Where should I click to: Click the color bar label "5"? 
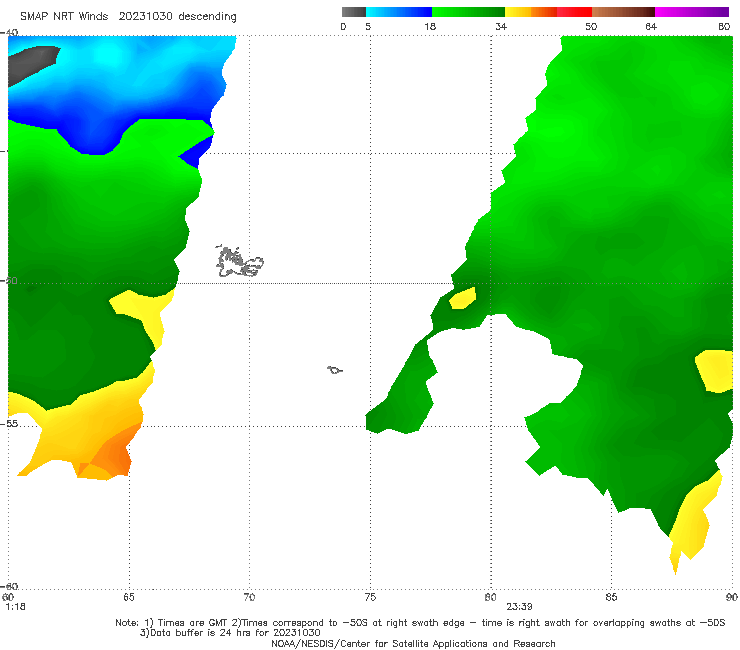coord(368,27)
